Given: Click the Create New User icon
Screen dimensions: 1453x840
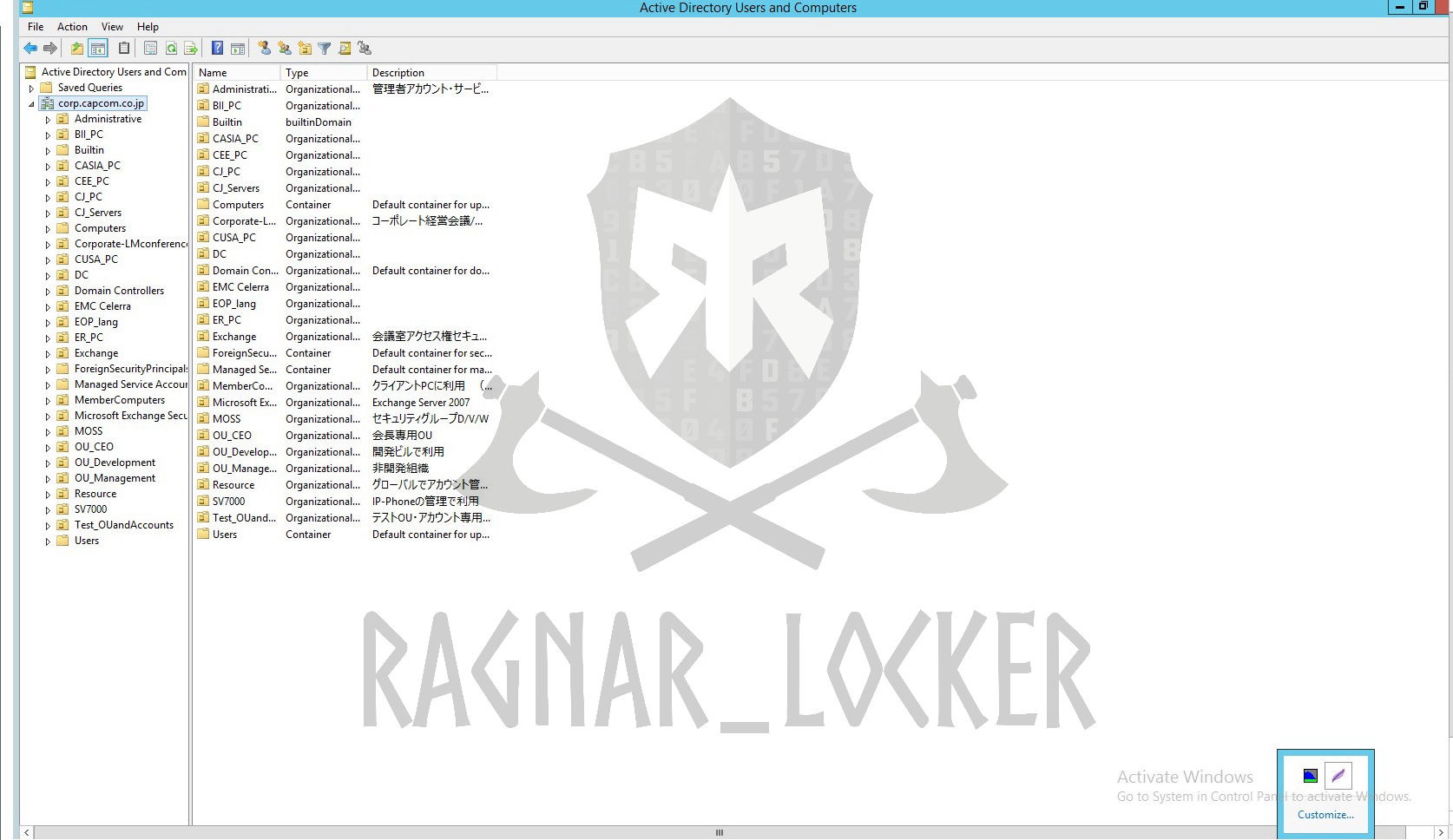Looking at the screenshot, I should (x=264, y=49).
